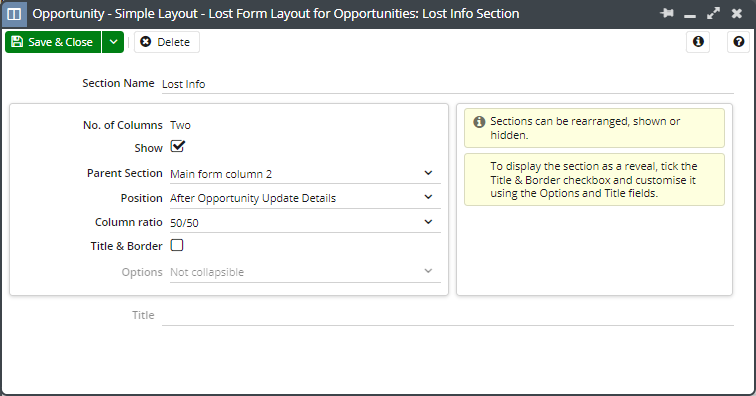Open the Parent Section dropdown
Screen dimensions: 756x396
[x=305, y=174]
